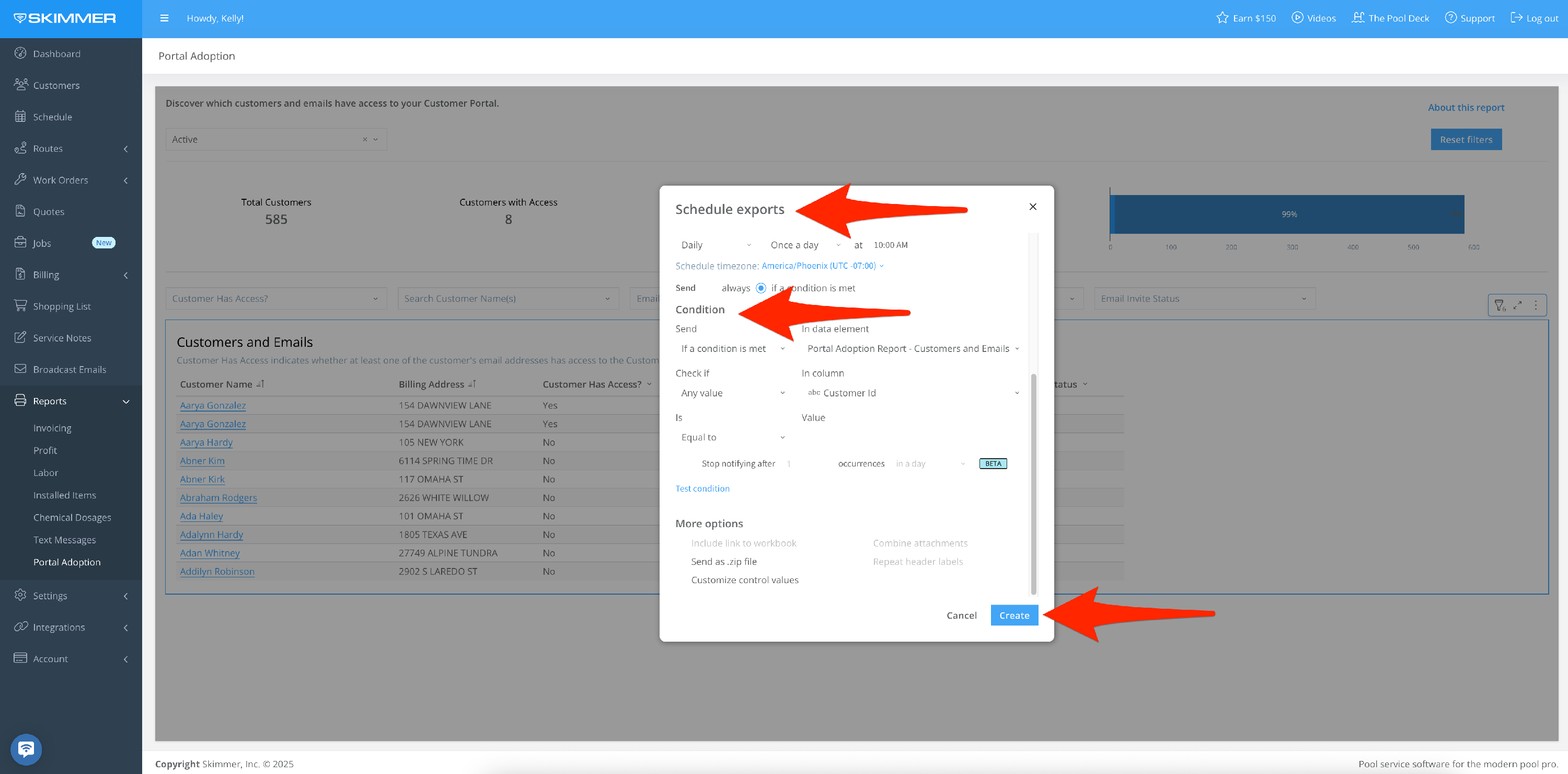The width and height of the screenshot is (1568, 774).
Task: Click the hamburger menu icon
Action: [164, 18]
